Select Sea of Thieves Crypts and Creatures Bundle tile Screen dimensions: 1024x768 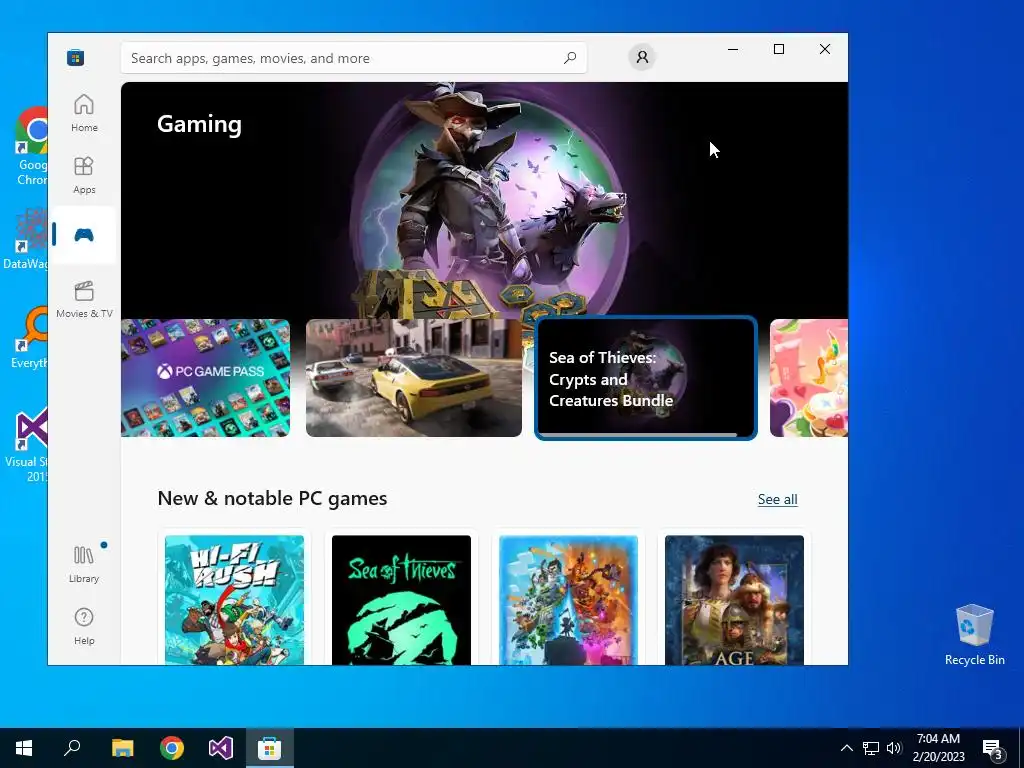[x=645, y=378]
